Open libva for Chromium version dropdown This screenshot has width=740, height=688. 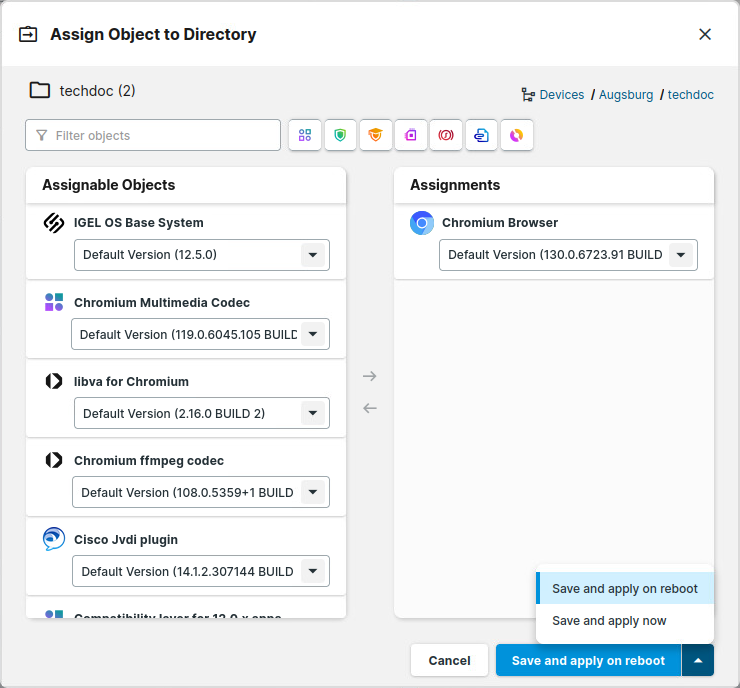[x=313, y=413]
